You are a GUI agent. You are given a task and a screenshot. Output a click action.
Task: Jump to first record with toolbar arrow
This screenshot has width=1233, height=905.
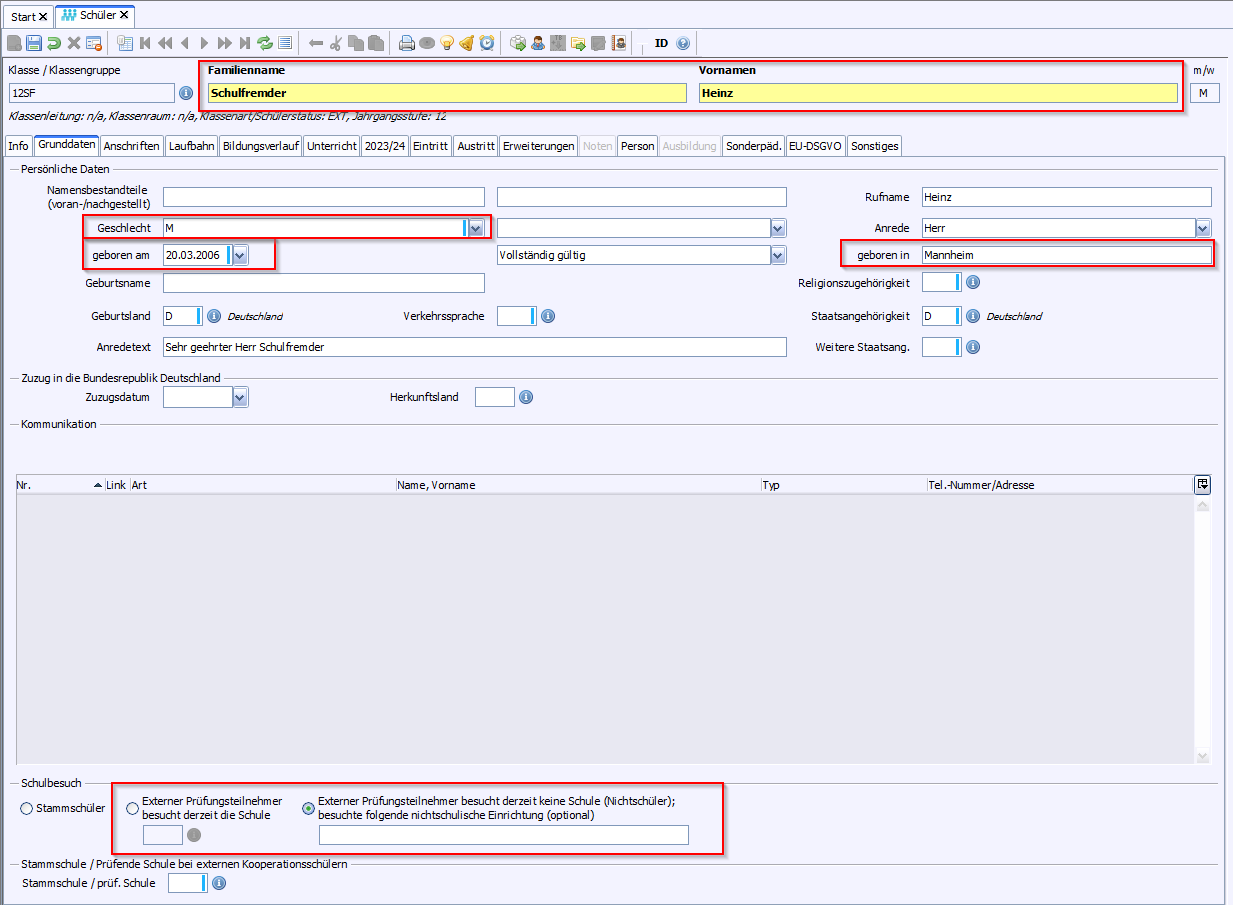pyautogui.click(x=146, y=43)
